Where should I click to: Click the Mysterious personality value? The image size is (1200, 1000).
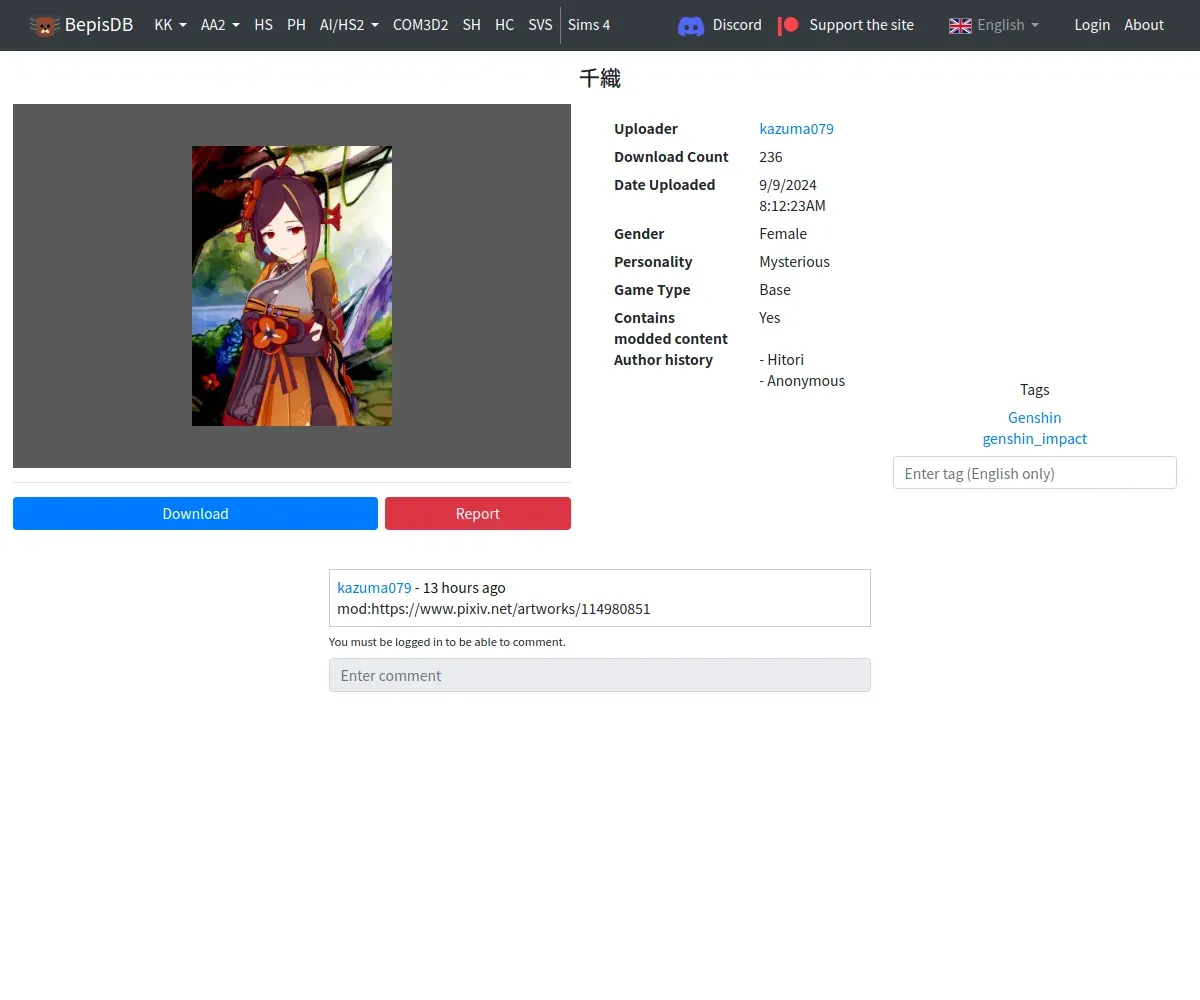point(794,262)
